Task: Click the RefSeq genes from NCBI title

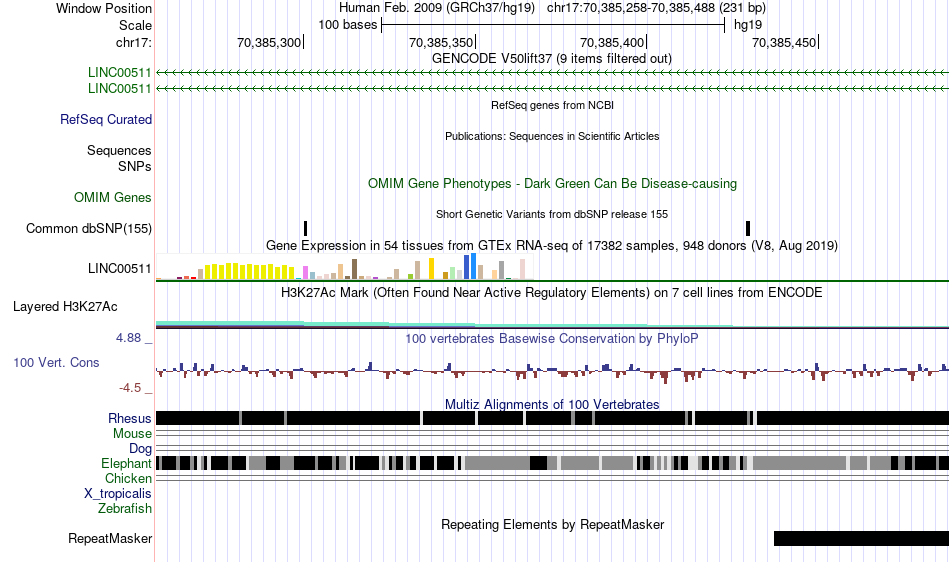Action: tap(553, 105)
